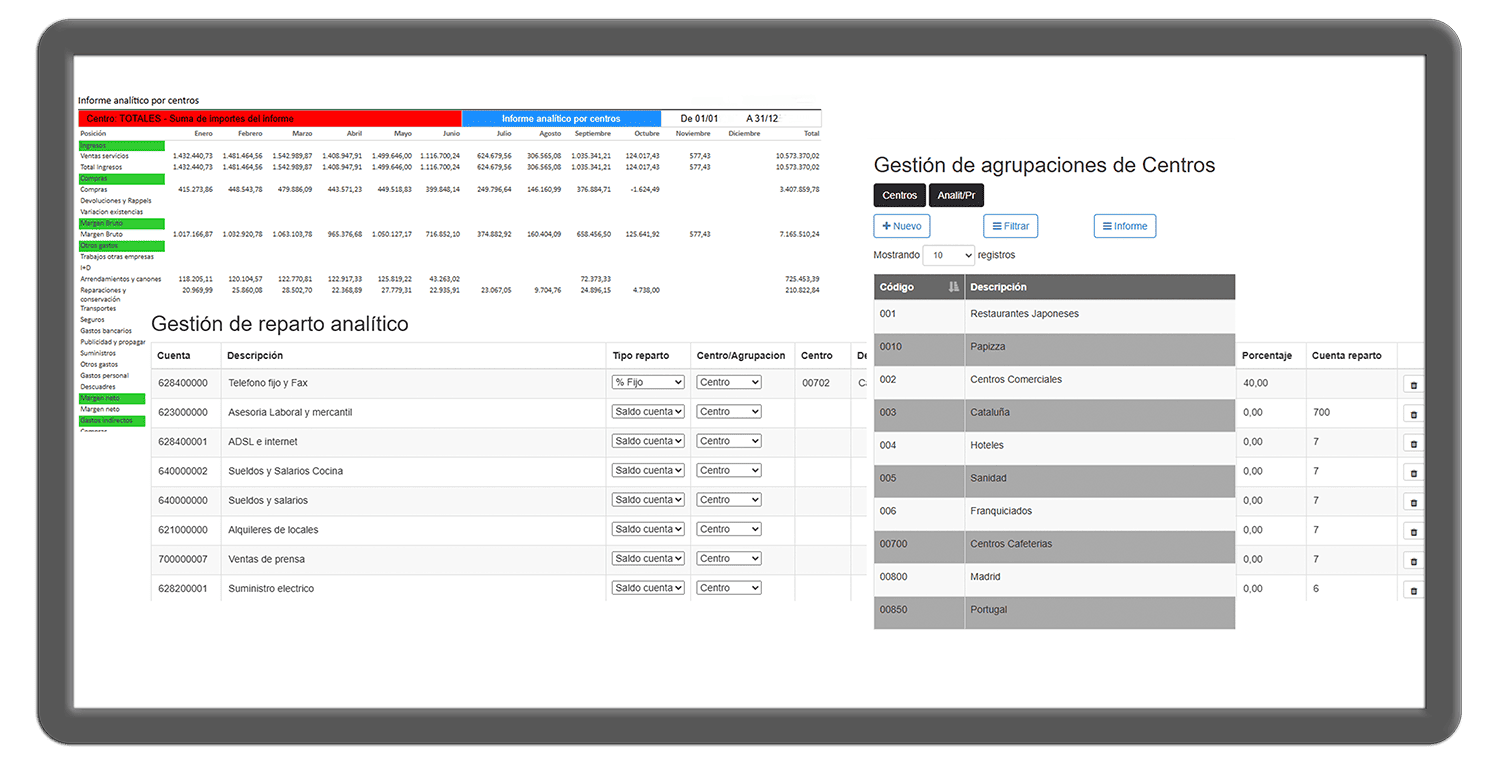Open Tipo reparto dropdown for ADSL e internet
Screen dimensions: 1500x763
648,441
